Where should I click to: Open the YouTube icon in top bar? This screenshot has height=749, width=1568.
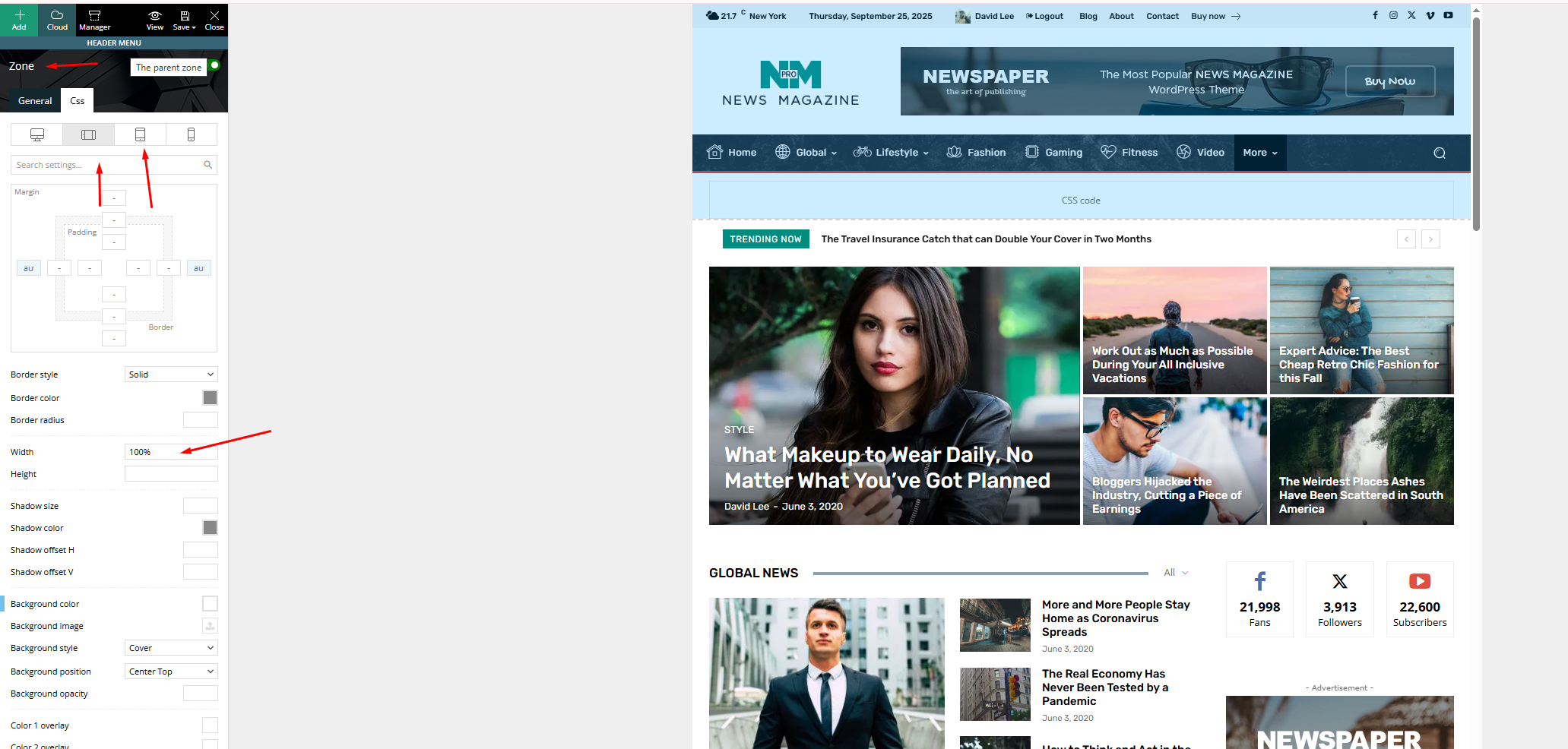click(x=1448, y=15)
